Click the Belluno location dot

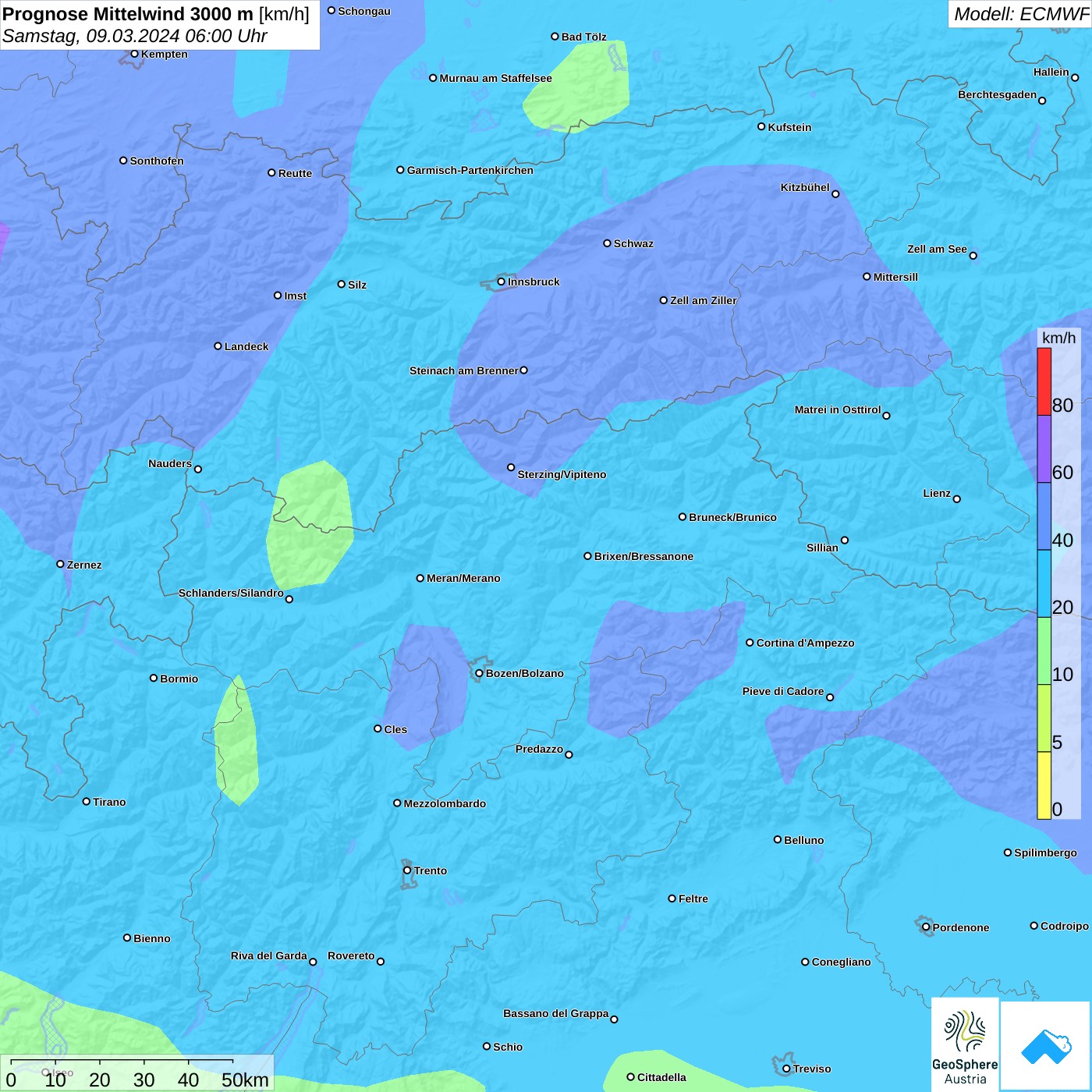[777, 839]
